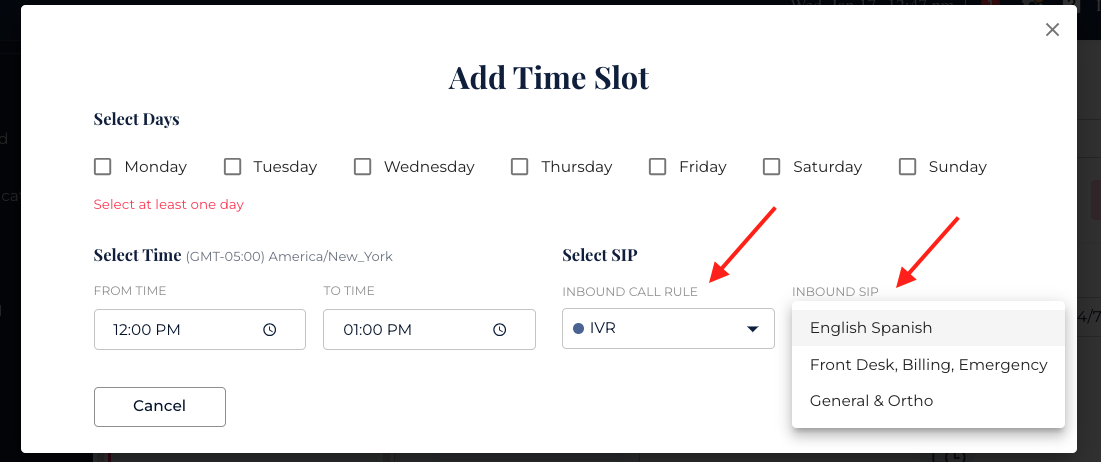The width and height of the screenshot is (1101, 462).
Task: Expand the Inbound Call Rule dropdown arrow
Action: [753, 329]
